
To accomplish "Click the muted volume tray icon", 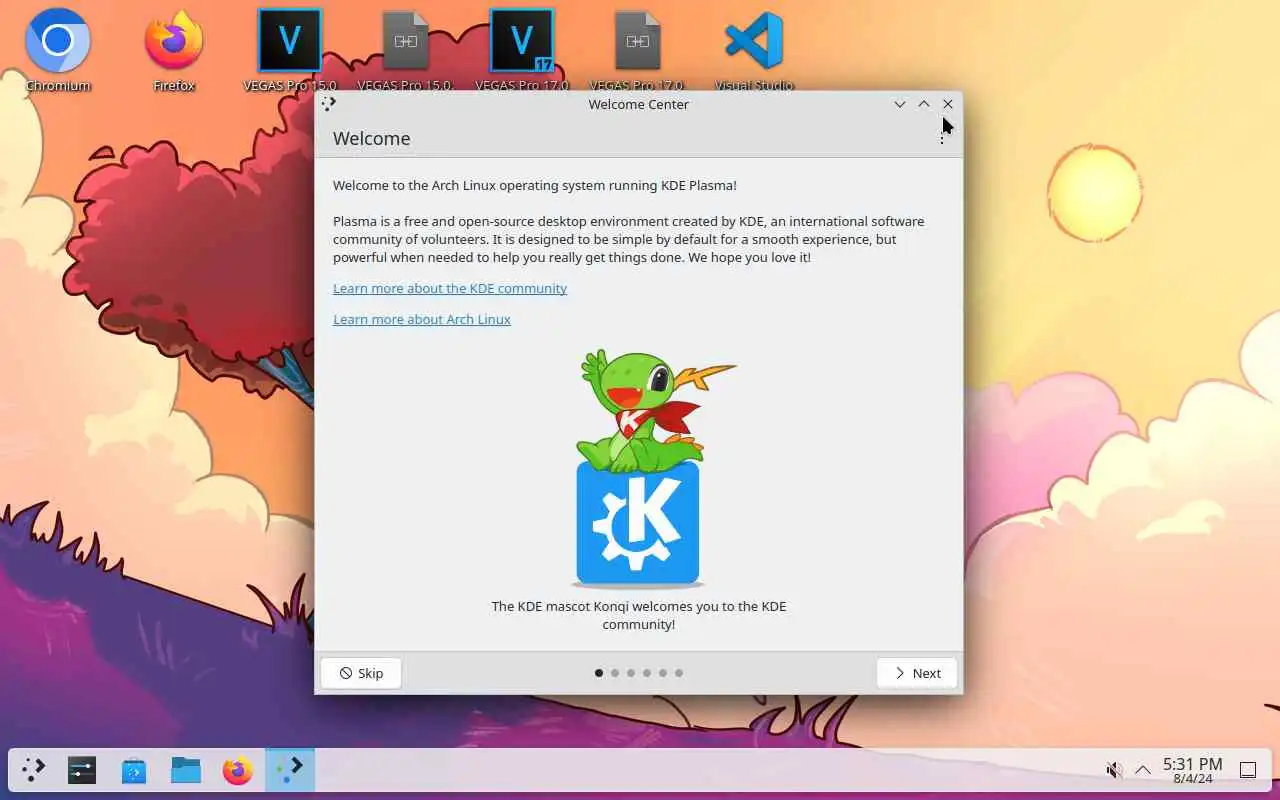I will click(x=1113, y=770).
